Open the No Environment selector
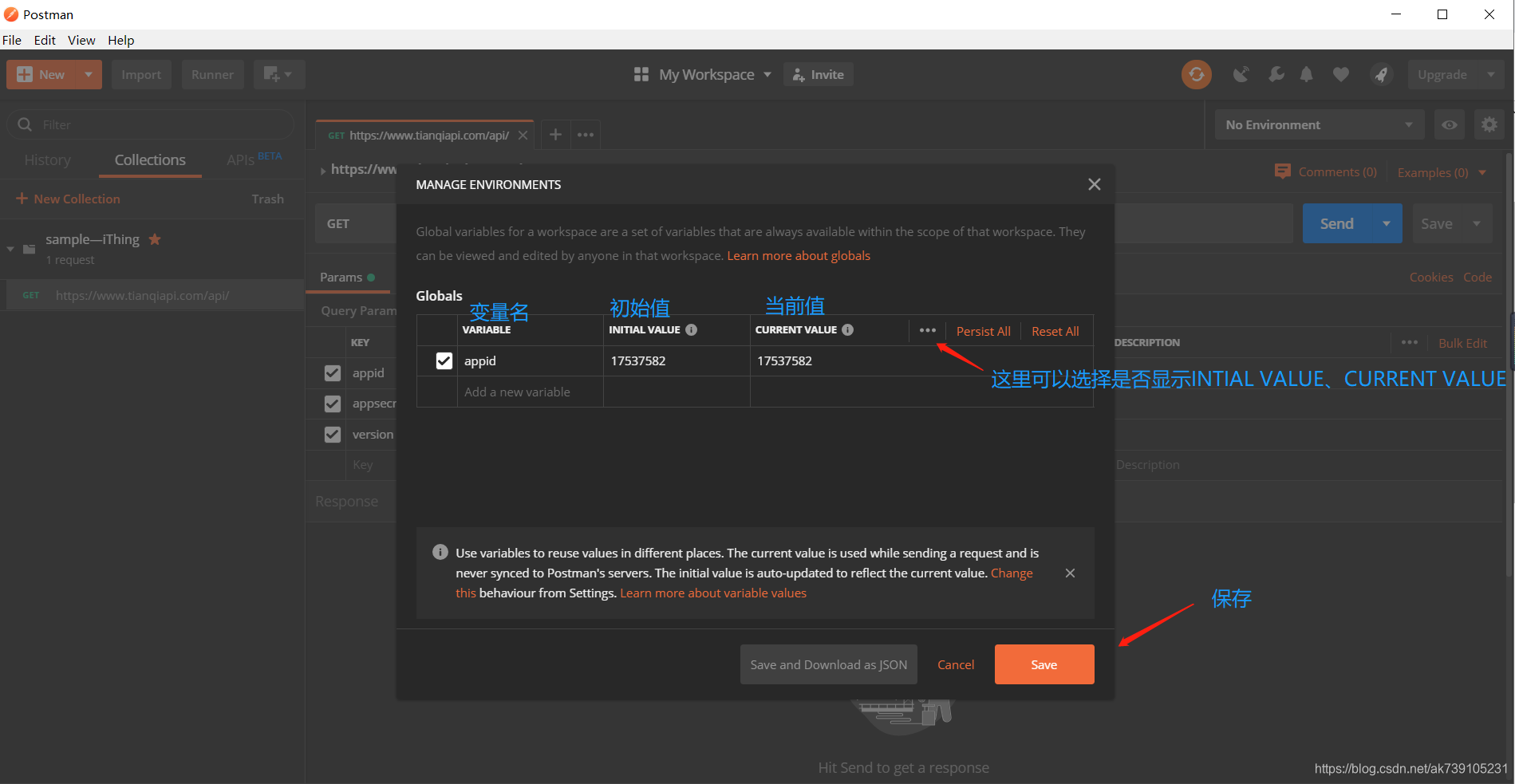 coord(1320,125)
